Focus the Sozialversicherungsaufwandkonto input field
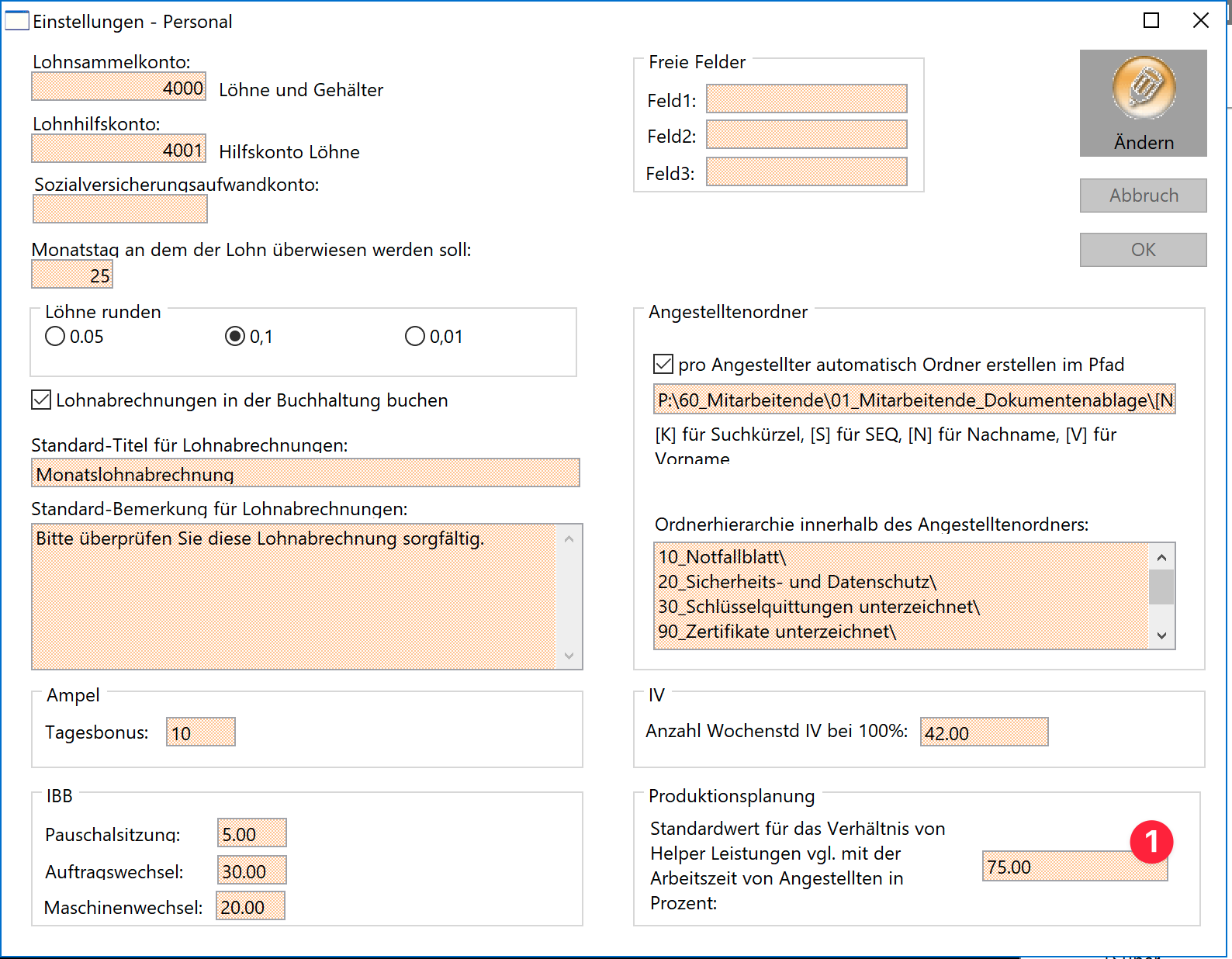 pos(120,209)
